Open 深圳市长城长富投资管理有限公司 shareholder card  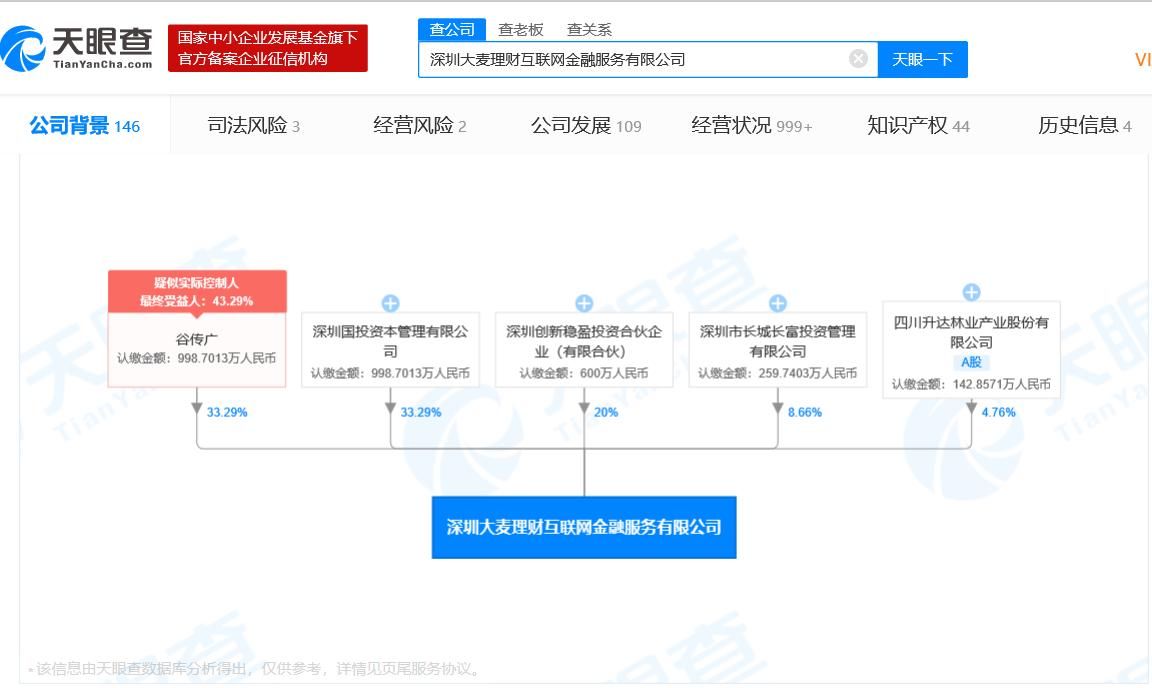pos(778,350)
